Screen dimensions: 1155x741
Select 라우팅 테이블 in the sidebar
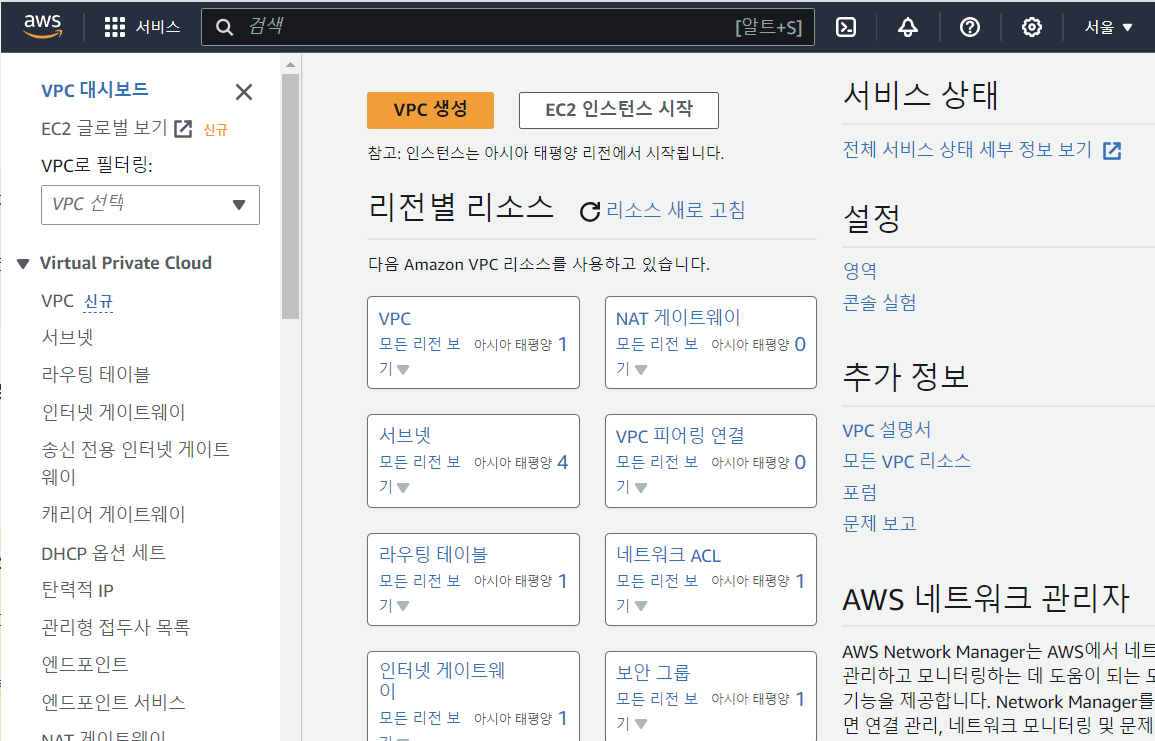point(96,374)
